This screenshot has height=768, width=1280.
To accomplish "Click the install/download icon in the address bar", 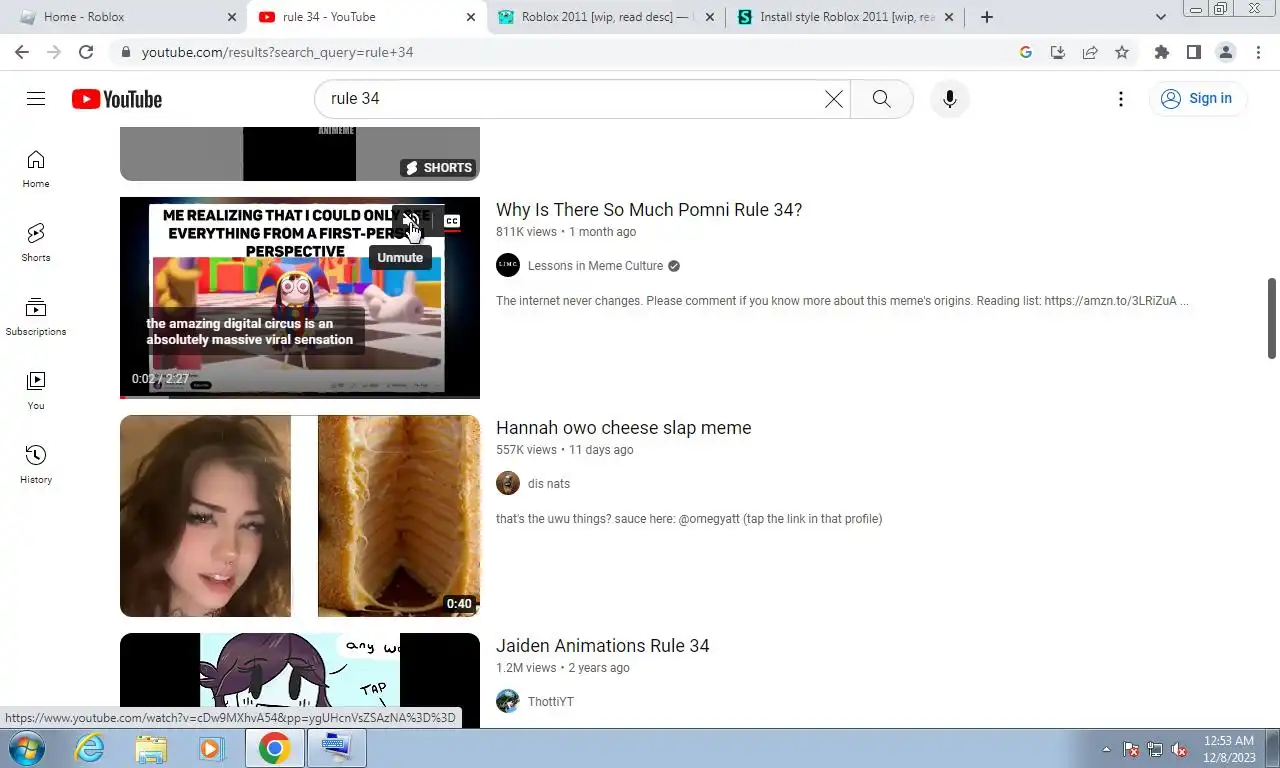I will [1058, 52].
